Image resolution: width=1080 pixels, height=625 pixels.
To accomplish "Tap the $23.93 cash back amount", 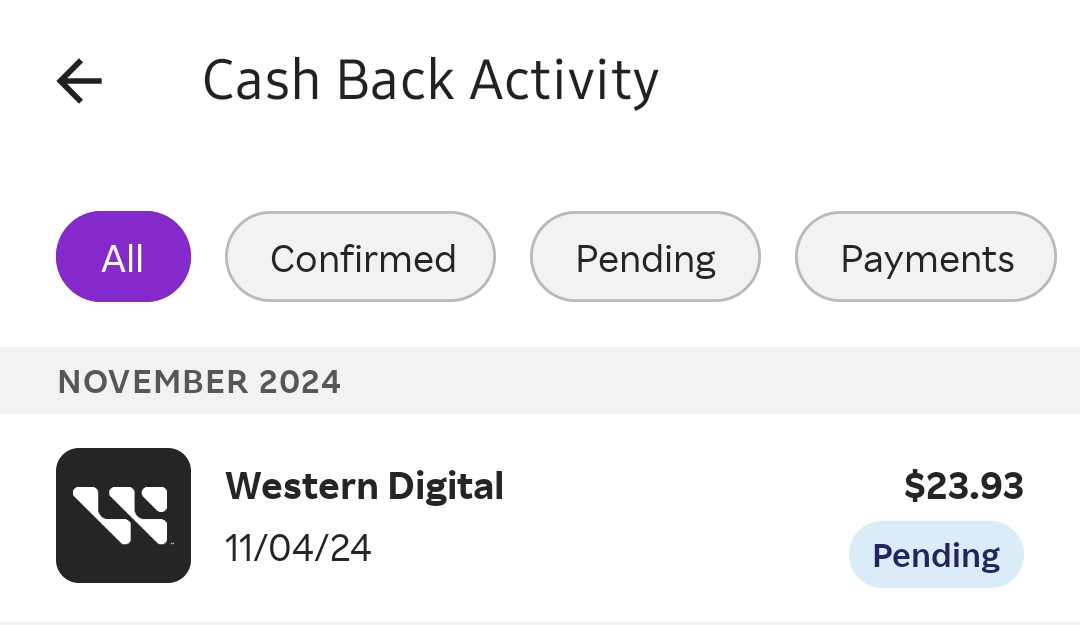I will click(964, 486).
